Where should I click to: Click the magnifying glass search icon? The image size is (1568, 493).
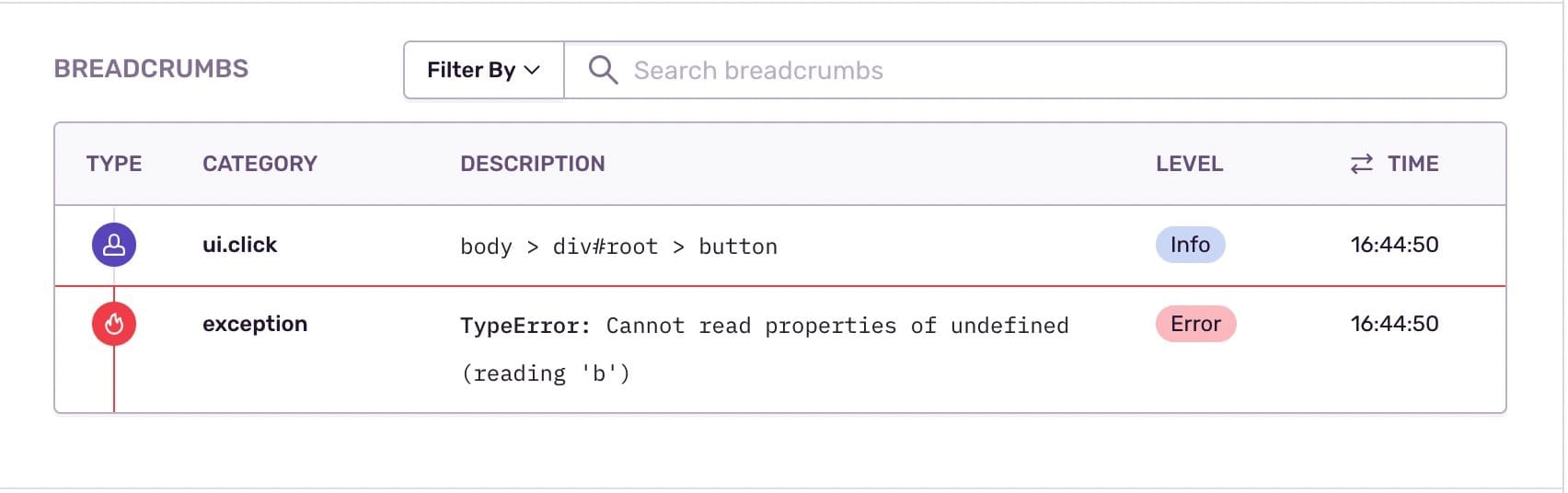[x=603, y=70]
